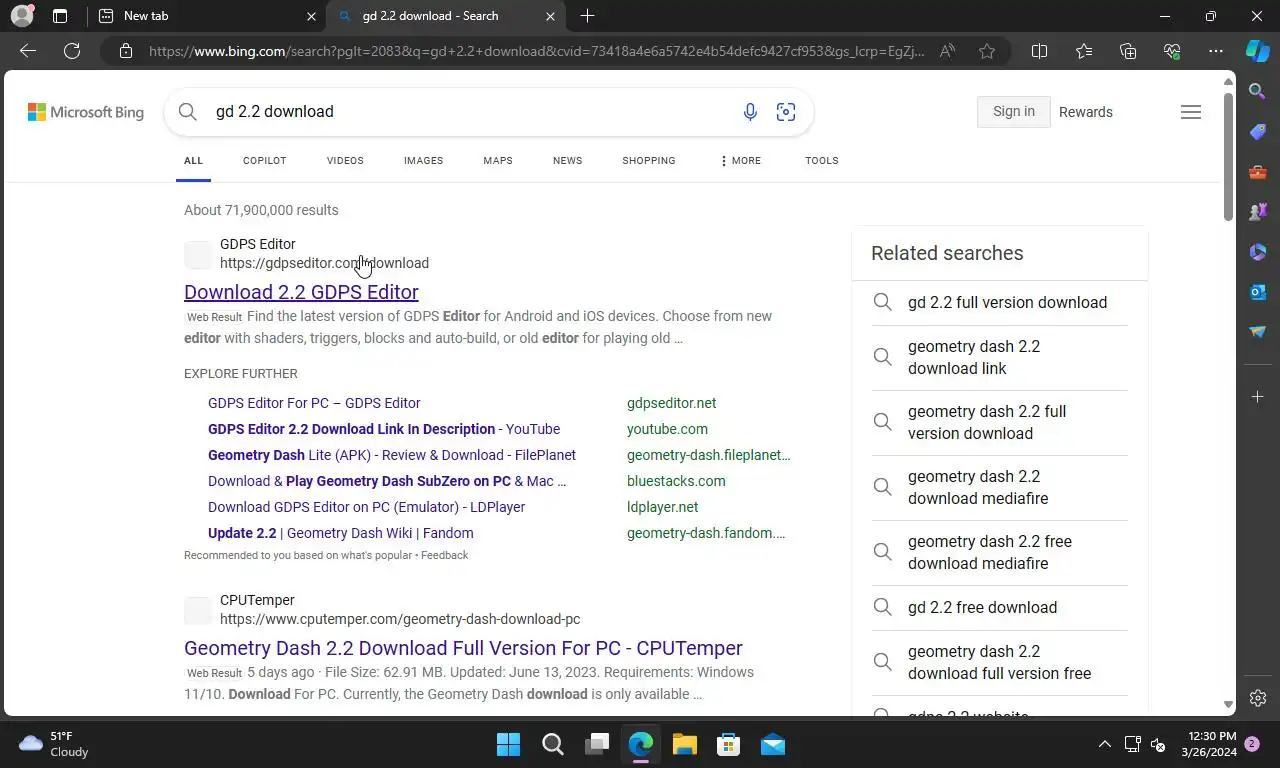Screen dimensions: 1280x768
Task: Expand the MORE search options dropdown
Action: (740, 160)
